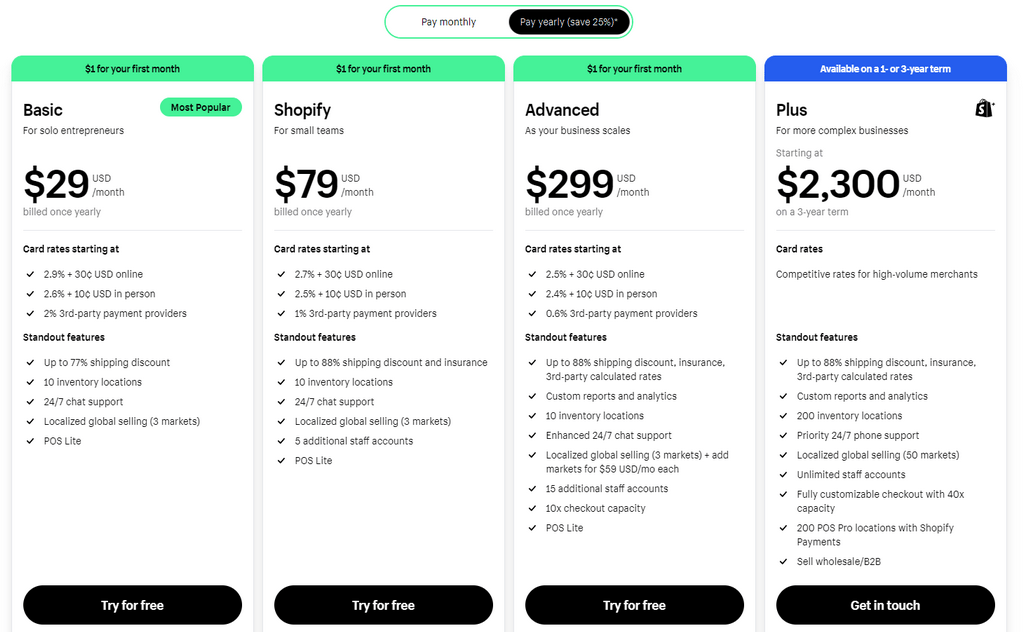Click checkmark beside 5 additional staff accounts

[x=281, y=441]
